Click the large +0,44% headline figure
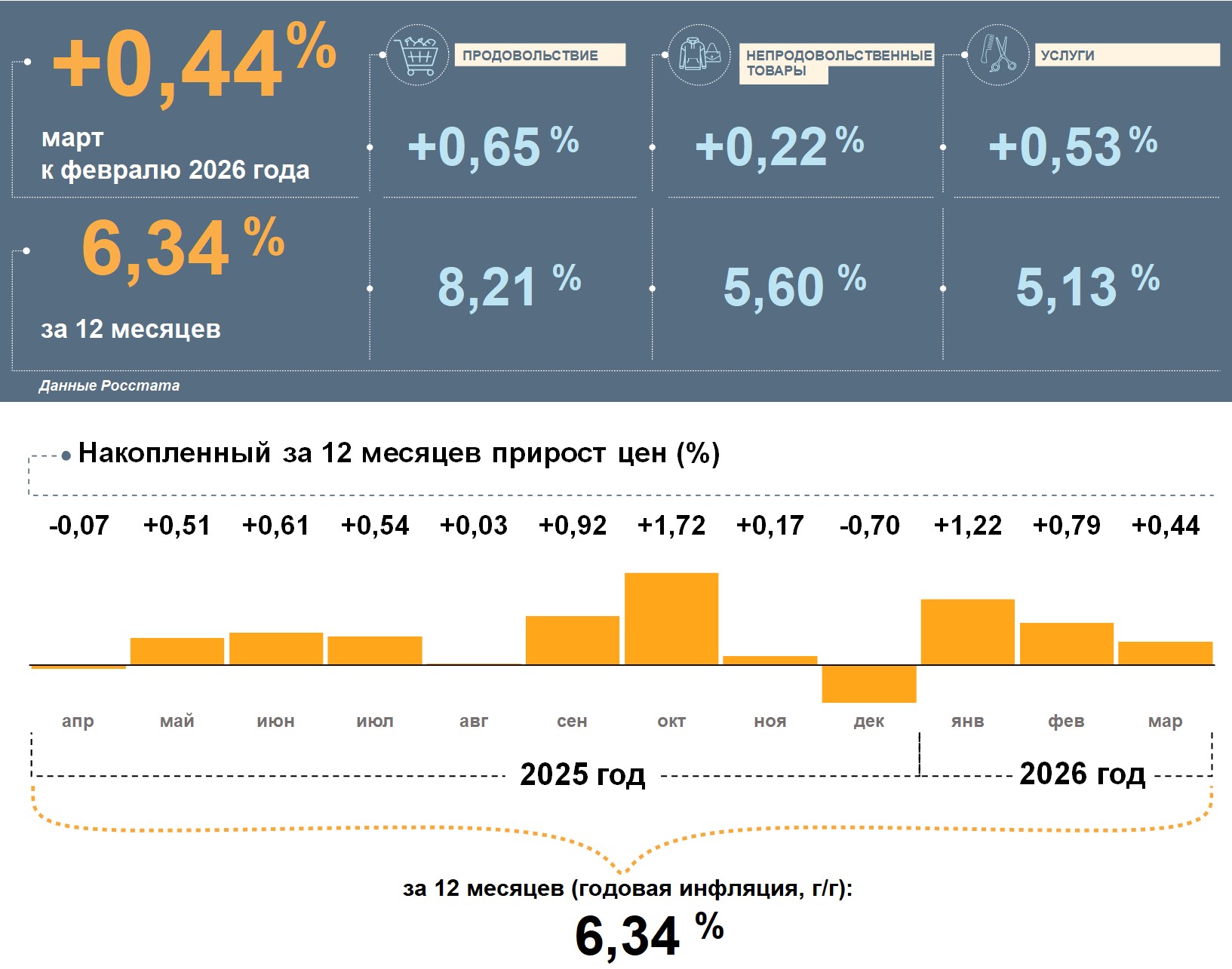The height and width of the screenshot is (969, 1232). (192, 64)
